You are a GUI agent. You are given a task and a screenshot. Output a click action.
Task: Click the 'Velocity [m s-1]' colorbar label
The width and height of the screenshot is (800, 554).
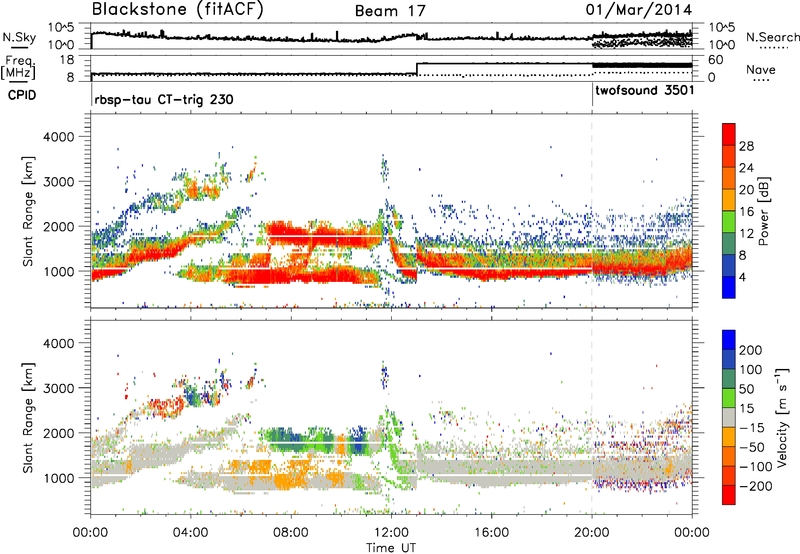coord(781,417)
